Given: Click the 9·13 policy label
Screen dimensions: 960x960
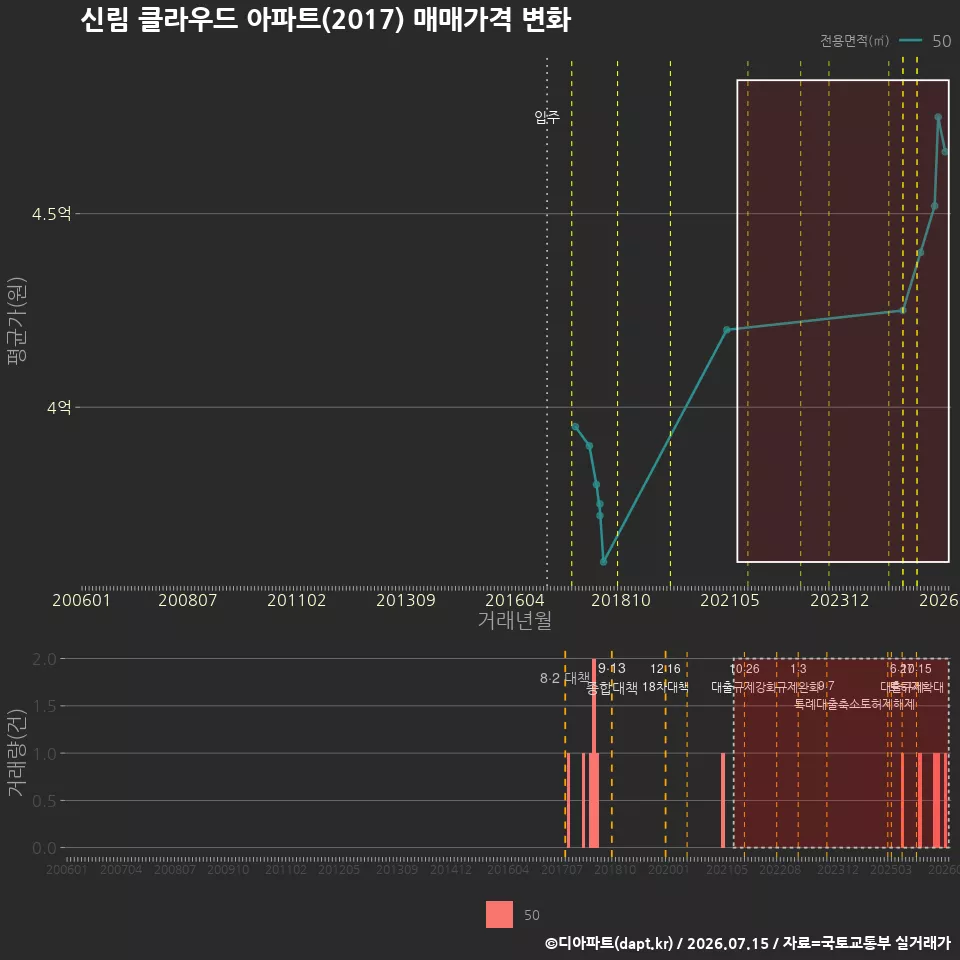Looking at the screenshot, I should pyautogui.click(x=612, y=668).
